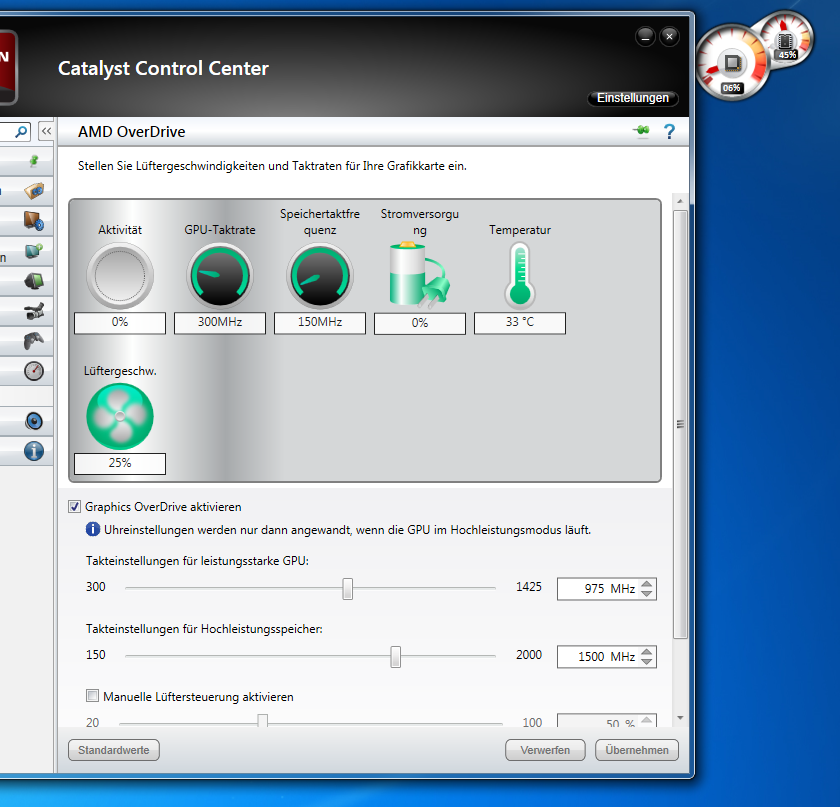The image size is (840, 807).
Task: Click the 33 °C temperature value
Action: click(520, 323)
